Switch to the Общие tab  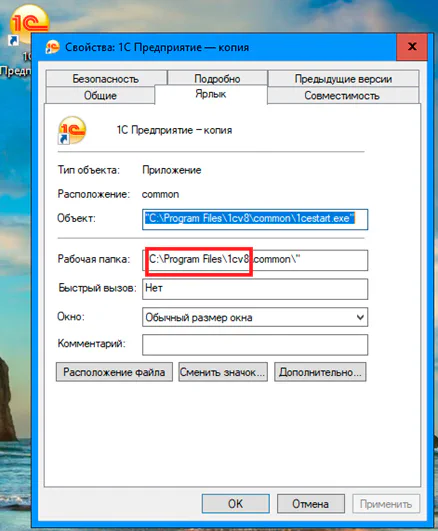(100, 95)
